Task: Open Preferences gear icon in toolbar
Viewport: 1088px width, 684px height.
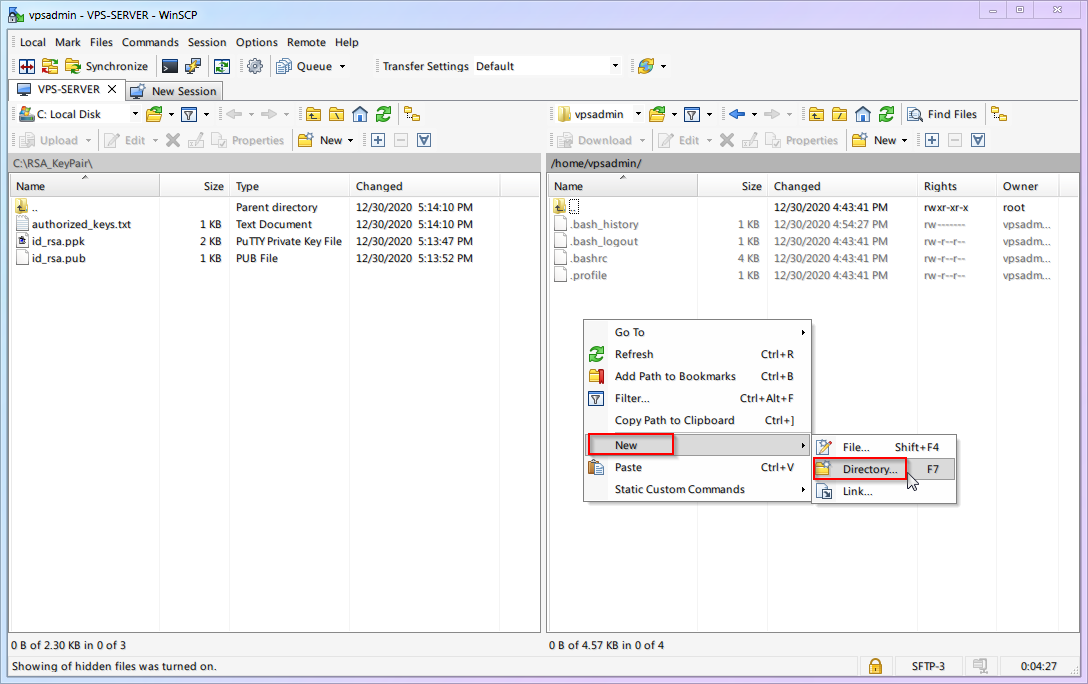Action: coord(255,66)
